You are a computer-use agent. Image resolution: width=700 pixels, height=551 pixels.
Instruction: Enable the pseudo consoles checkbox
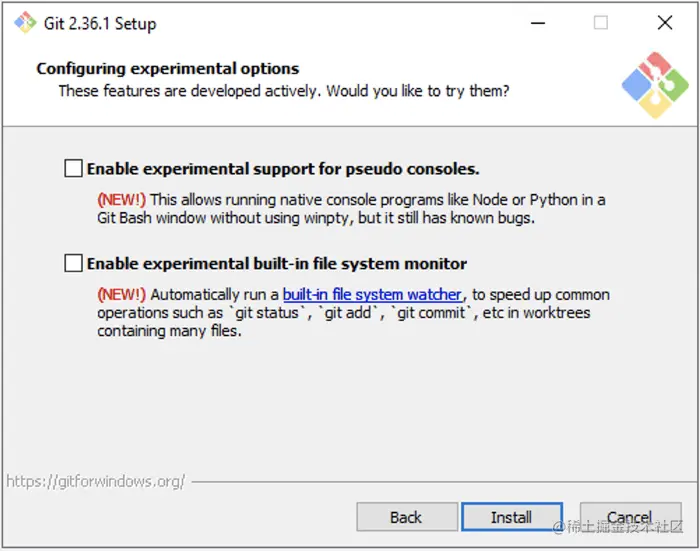(73, 169)
